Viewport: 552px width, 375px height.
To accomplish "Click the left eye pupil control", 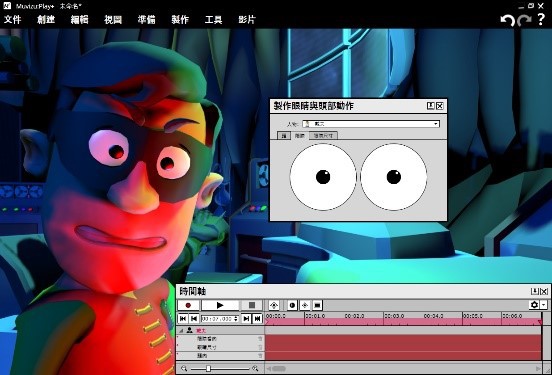I will pos(323,177).
